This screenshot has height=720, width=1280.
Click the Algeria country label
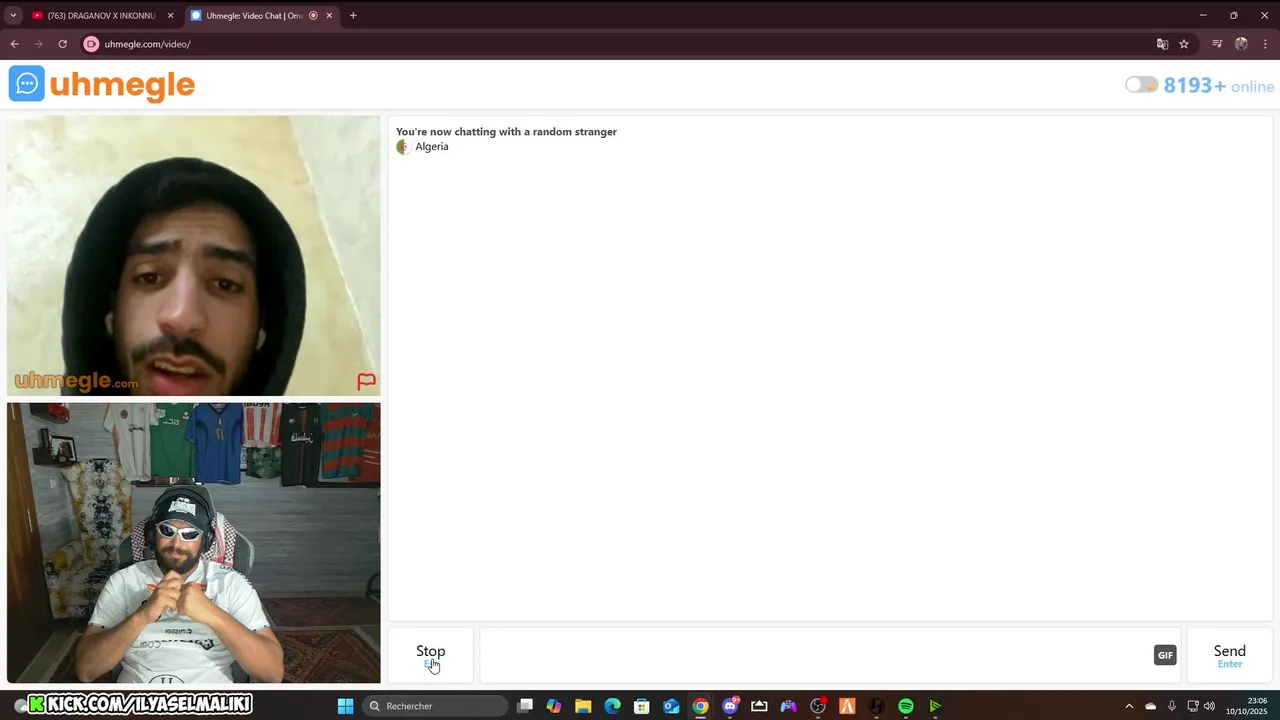(432, 147)
